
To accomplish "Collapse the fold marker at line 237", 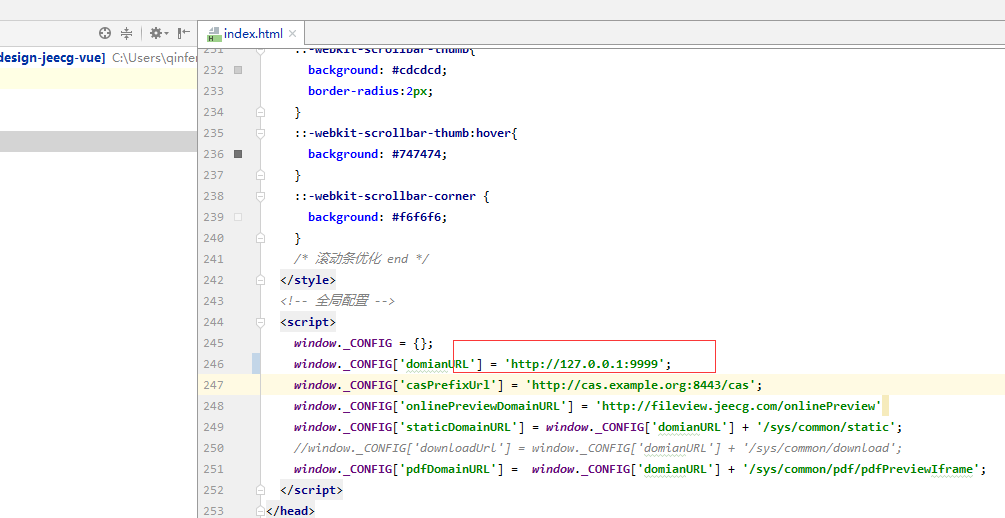I will click(x=260, y=174).
